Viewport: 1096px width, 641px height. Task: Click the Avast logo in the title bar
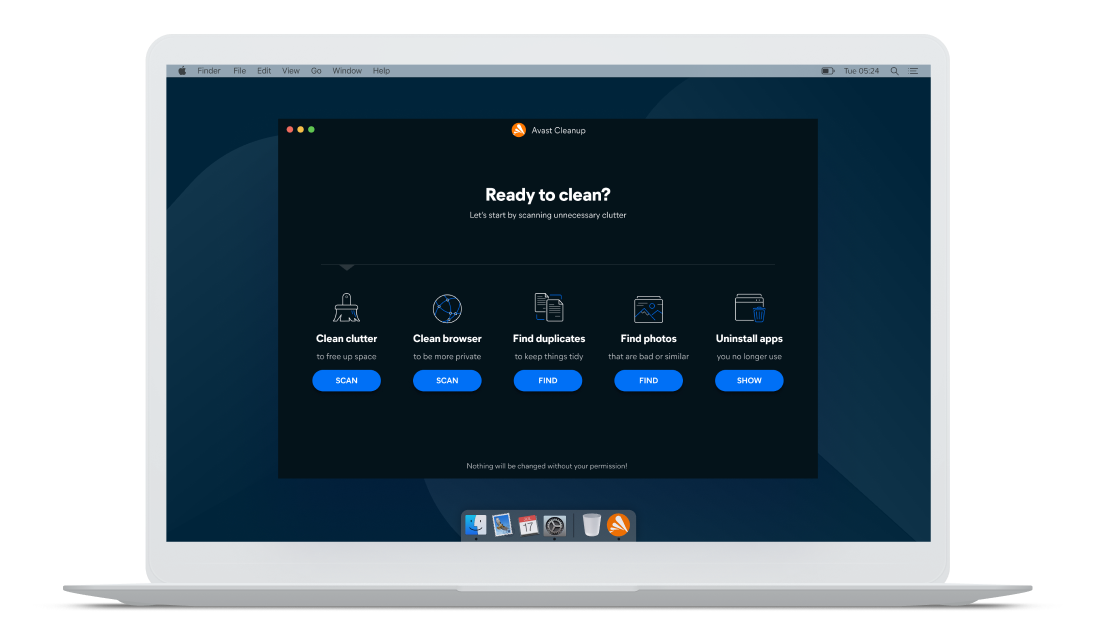[x=518, y=130]
